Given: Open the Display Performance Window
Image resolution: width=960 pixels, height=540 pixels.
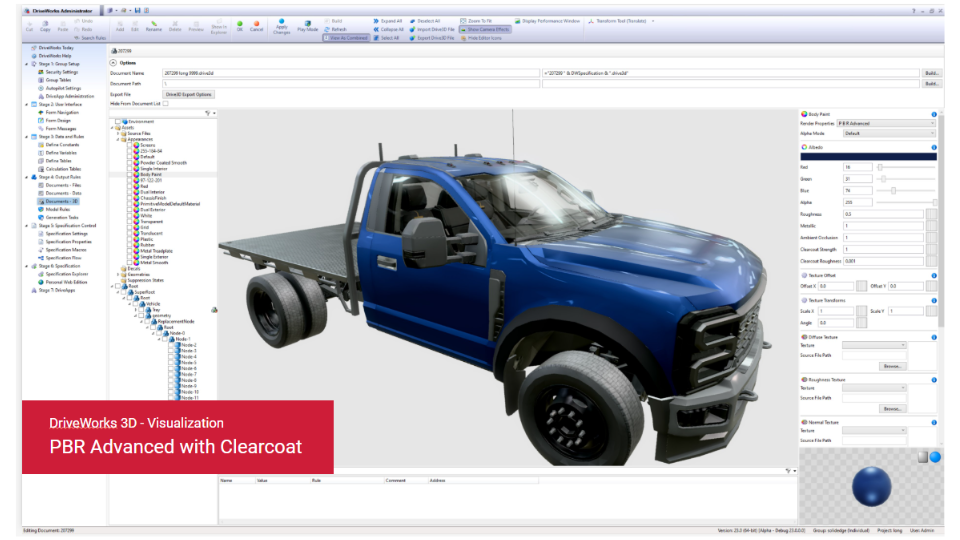Looking at the screenshot, I should pos(547,21).
